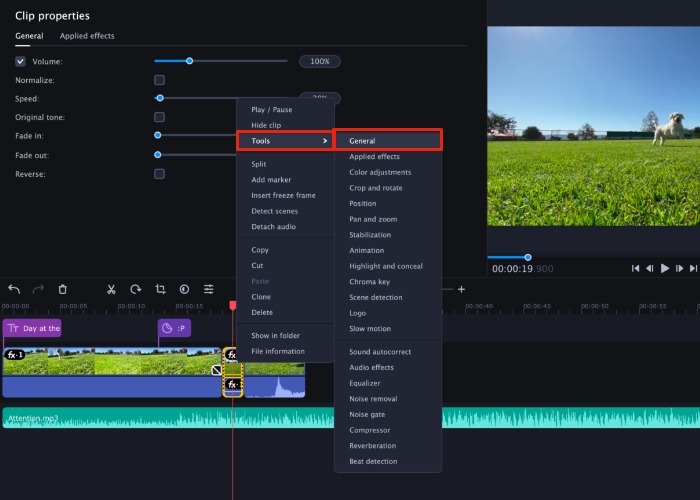The image size is (700, 500).
Task: Enable the Reverse checkbox
Action: click(x=159, y=174)
